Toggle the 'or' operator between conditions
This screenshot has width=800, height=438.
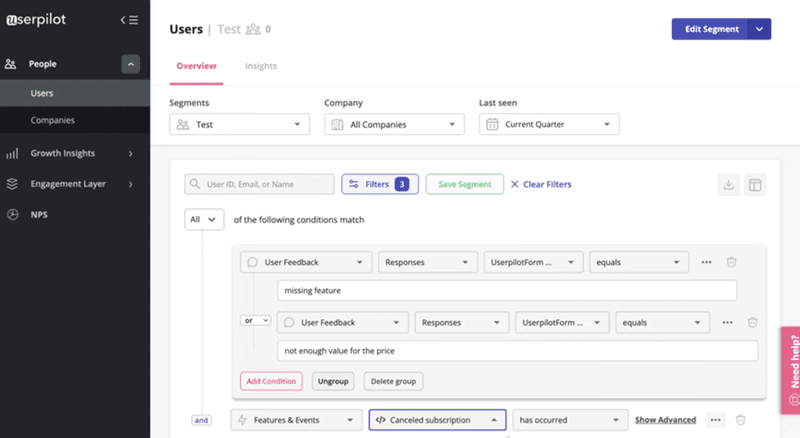point(255,321)
